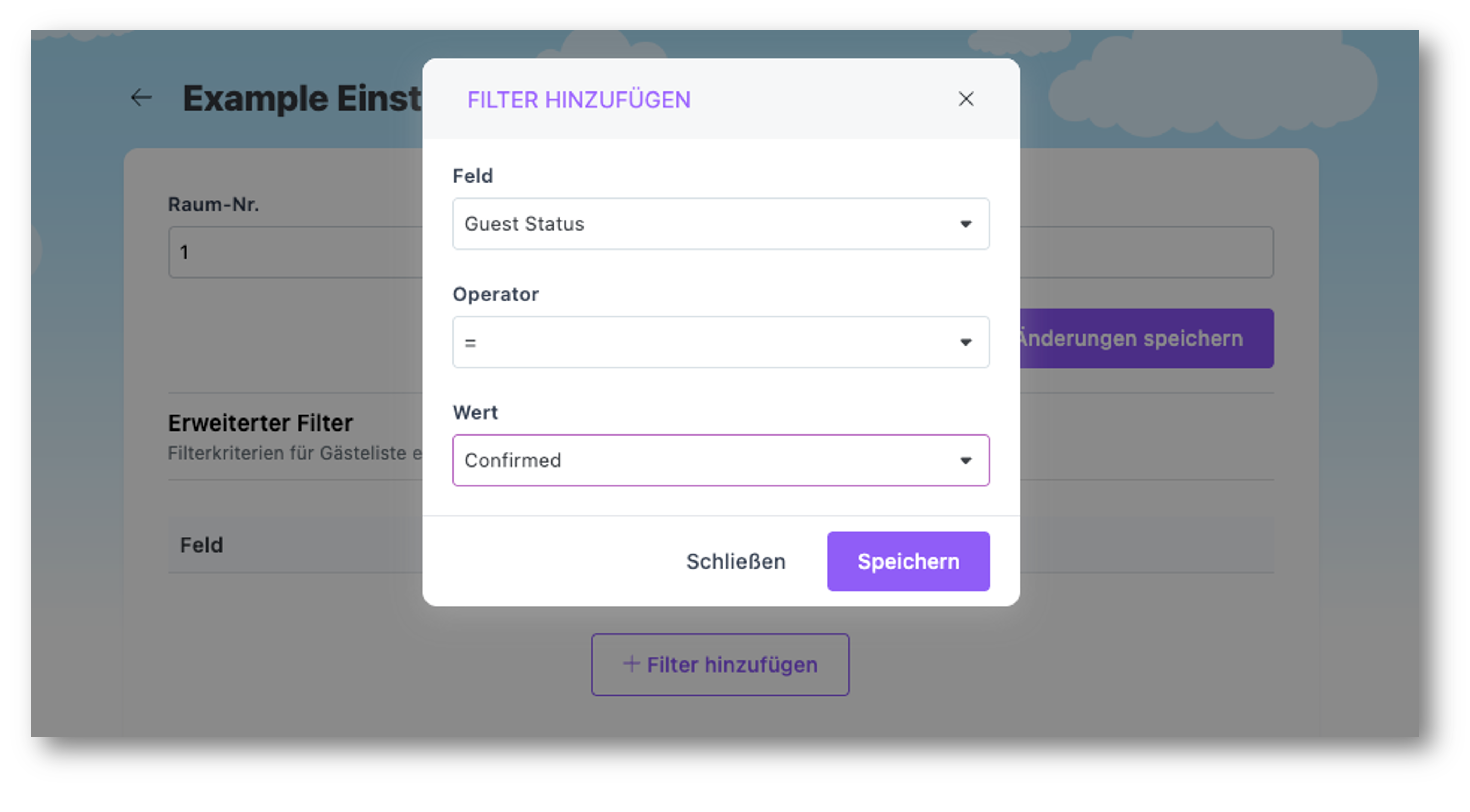This screenshot has height=812, width=1470.
Task: Click the Schließen button
Action: tap(736, 561)
